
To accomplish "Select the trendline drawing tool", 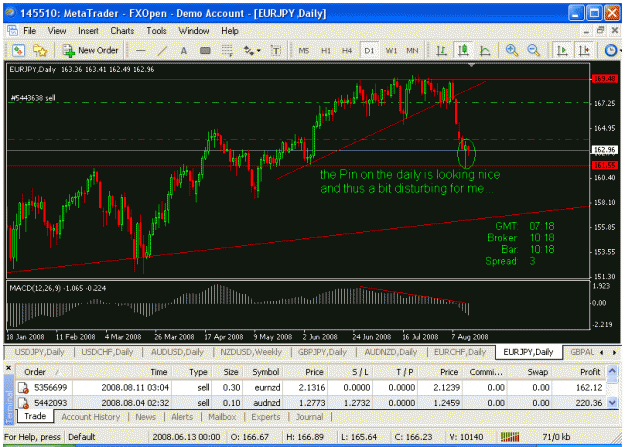I will [162, 51].
